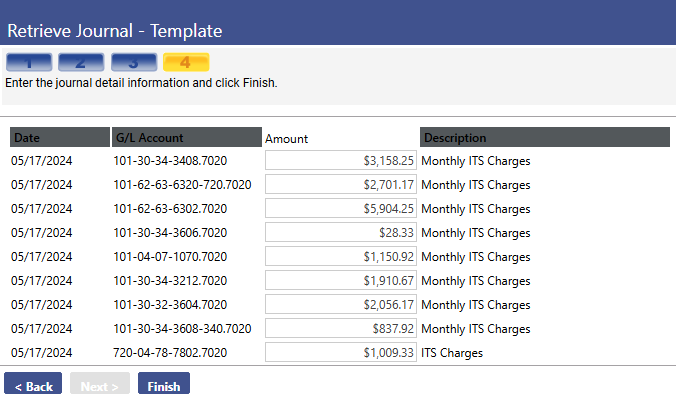
Task: Edit the $837.92 amount field
Action: [x=341, y=328]
